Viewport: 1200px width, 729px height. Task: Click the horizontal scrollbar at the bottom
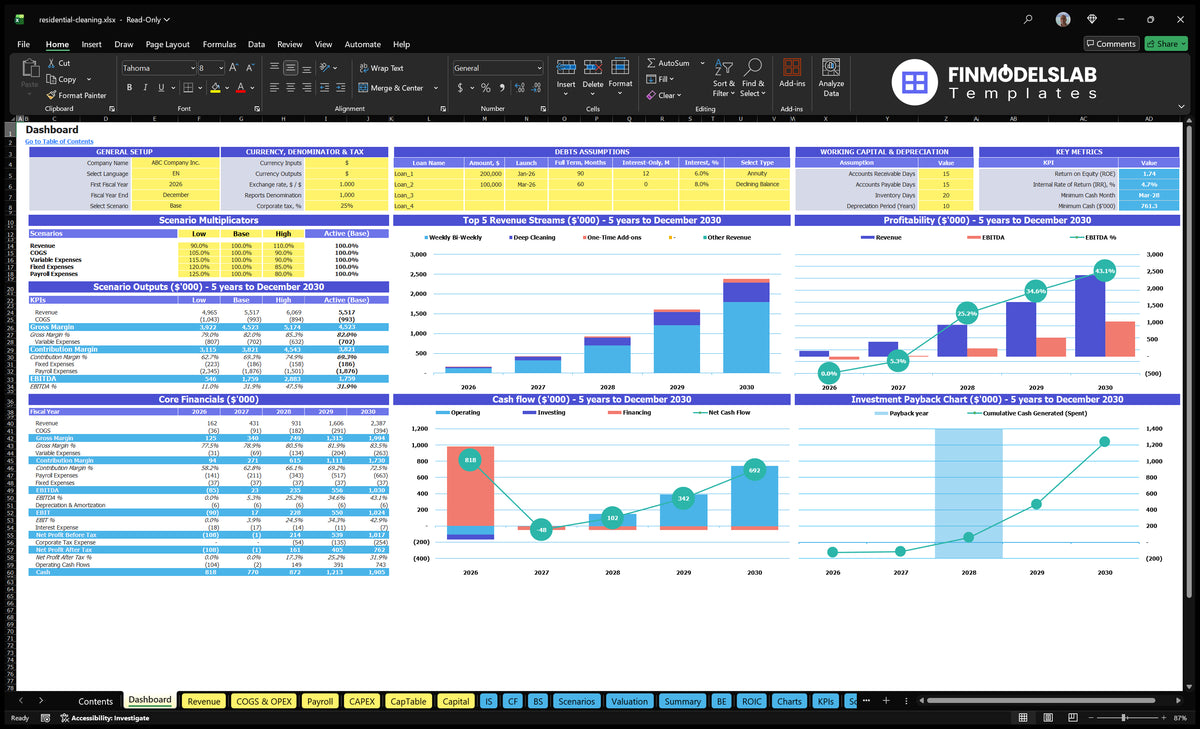pyautogui.click(x=1043, y=701)
